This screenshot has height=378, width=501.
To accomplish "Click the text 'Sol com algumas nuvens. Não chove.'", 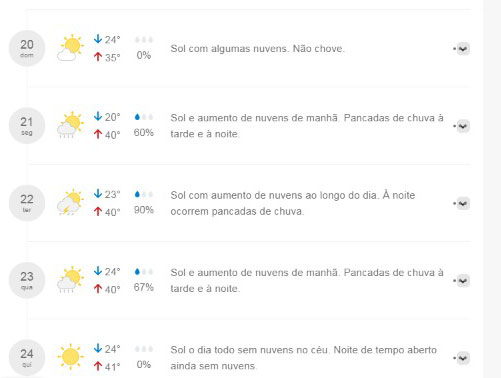I will tap(257, 49).
